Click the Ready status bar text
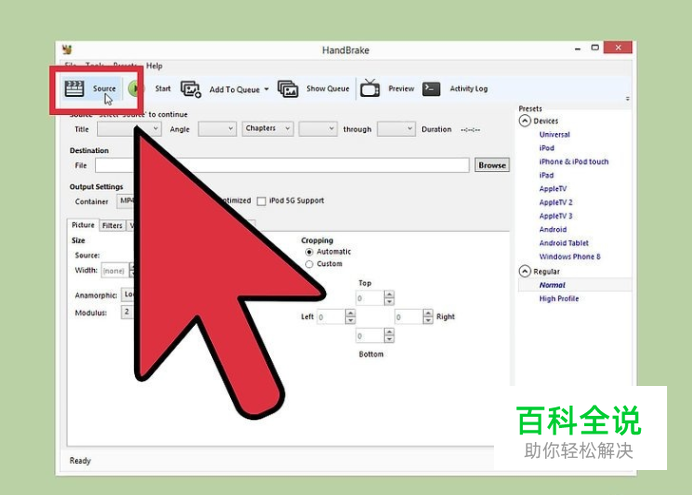 pos(80,461)
